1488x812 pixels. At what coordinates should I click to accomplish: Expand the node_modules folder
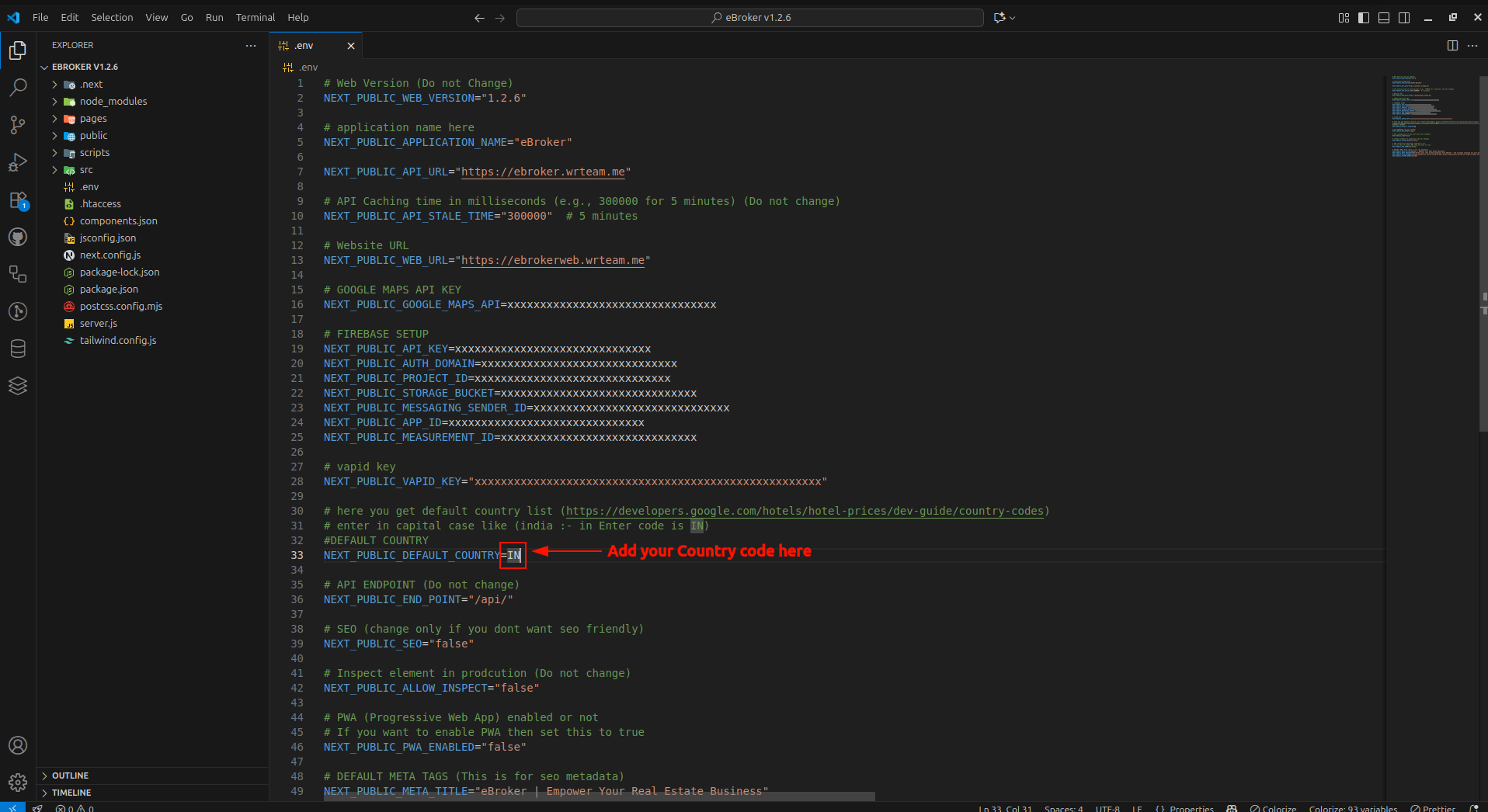pyautogui.click(x=113, y=102)
